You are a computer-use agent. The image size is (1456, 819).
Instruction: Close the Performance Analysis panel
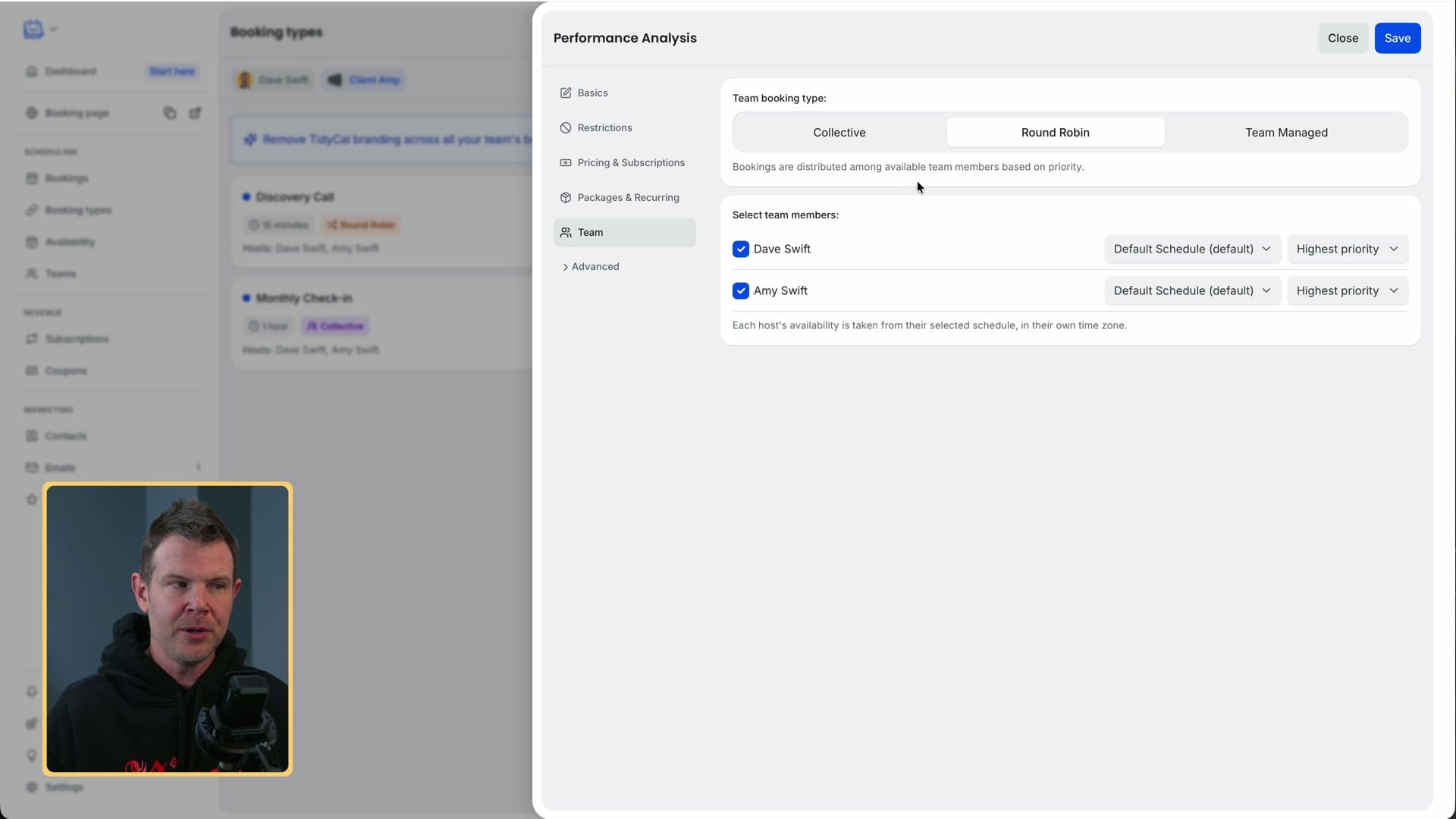[1342, 38]
